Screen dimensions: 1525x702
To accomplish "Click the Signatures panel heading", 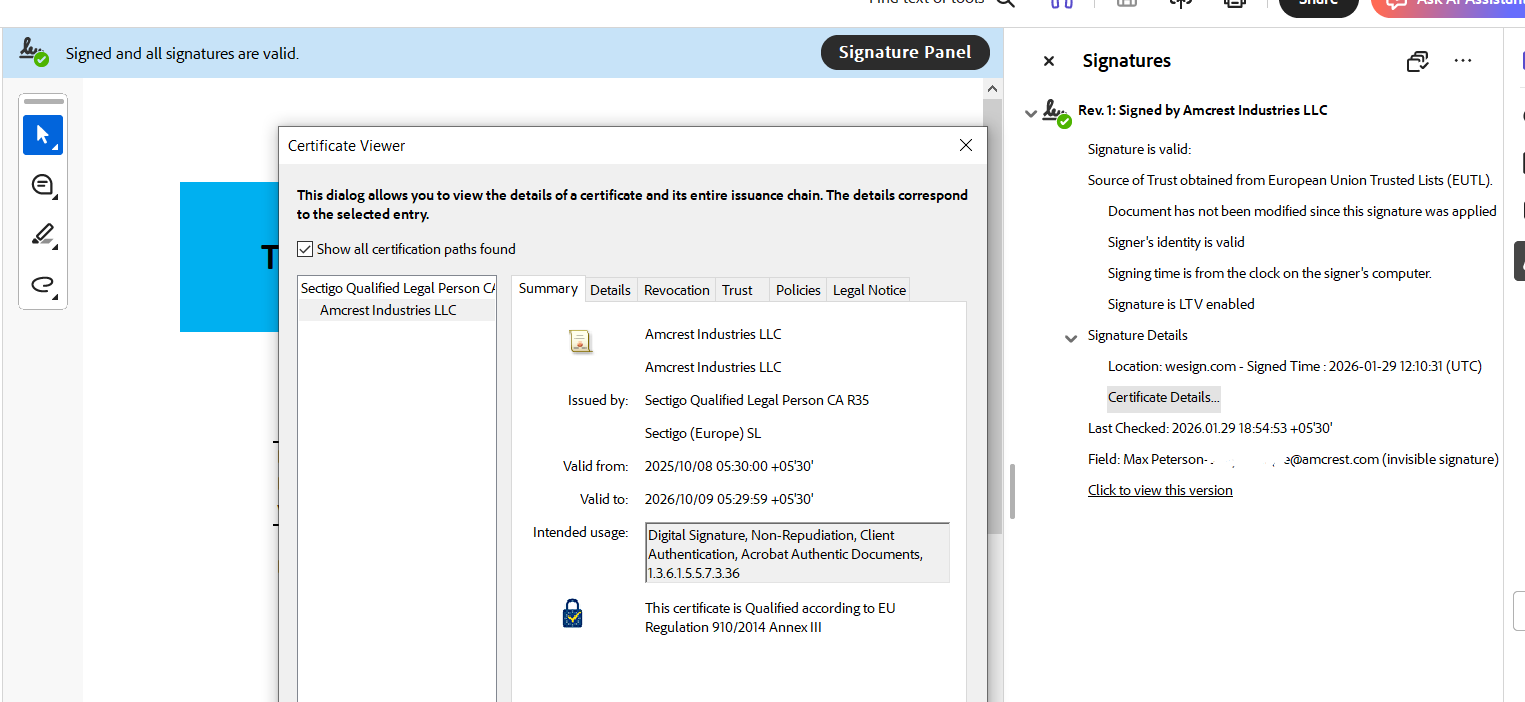I will [1126, 61].
